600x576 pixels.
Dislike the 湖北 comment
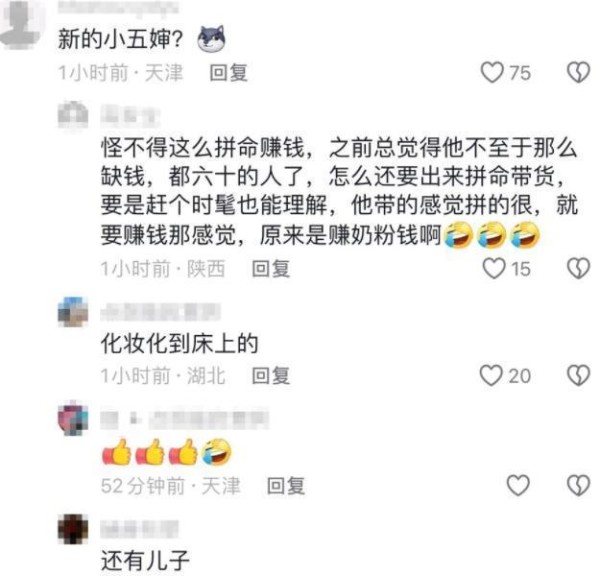[578, 375]
